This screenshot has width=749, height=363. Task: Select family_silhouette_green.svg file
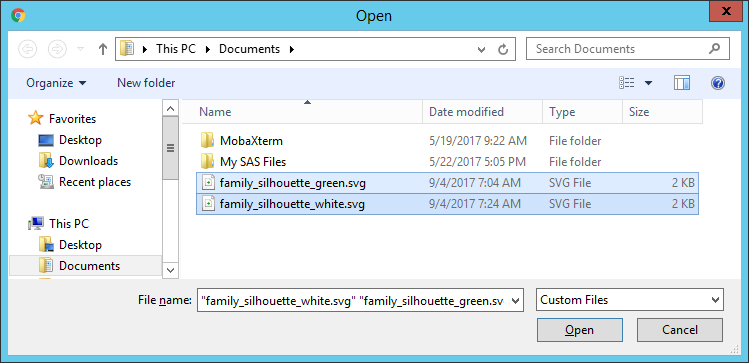(x=447, y=183)
